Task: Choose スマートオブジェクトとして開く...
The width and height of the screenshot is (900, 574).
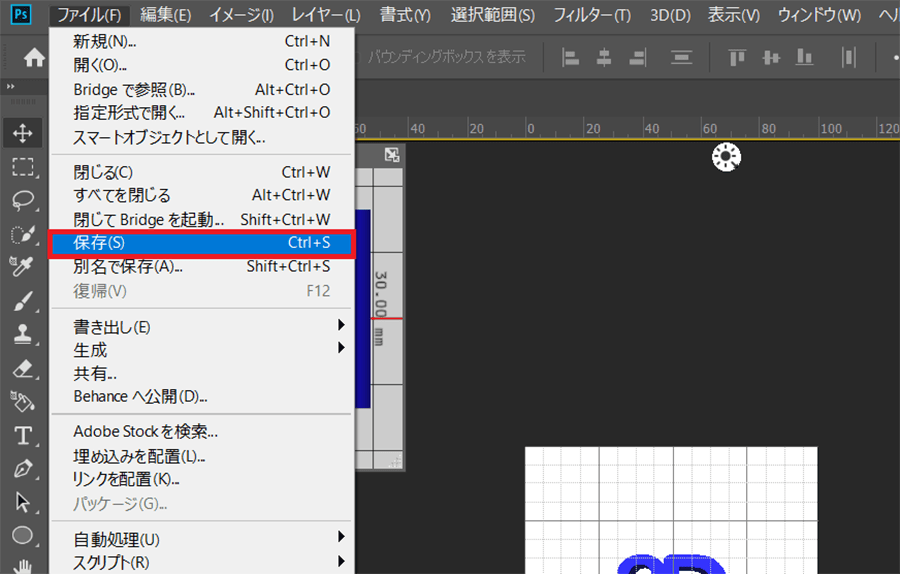Action: point(201,137)
